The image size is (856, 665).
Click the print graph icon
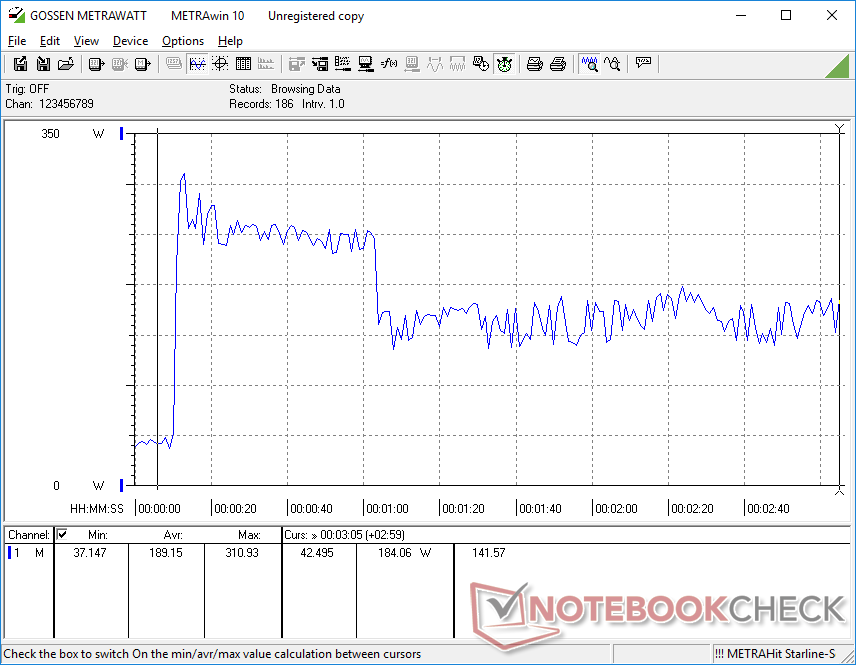[x=534, y=64]
